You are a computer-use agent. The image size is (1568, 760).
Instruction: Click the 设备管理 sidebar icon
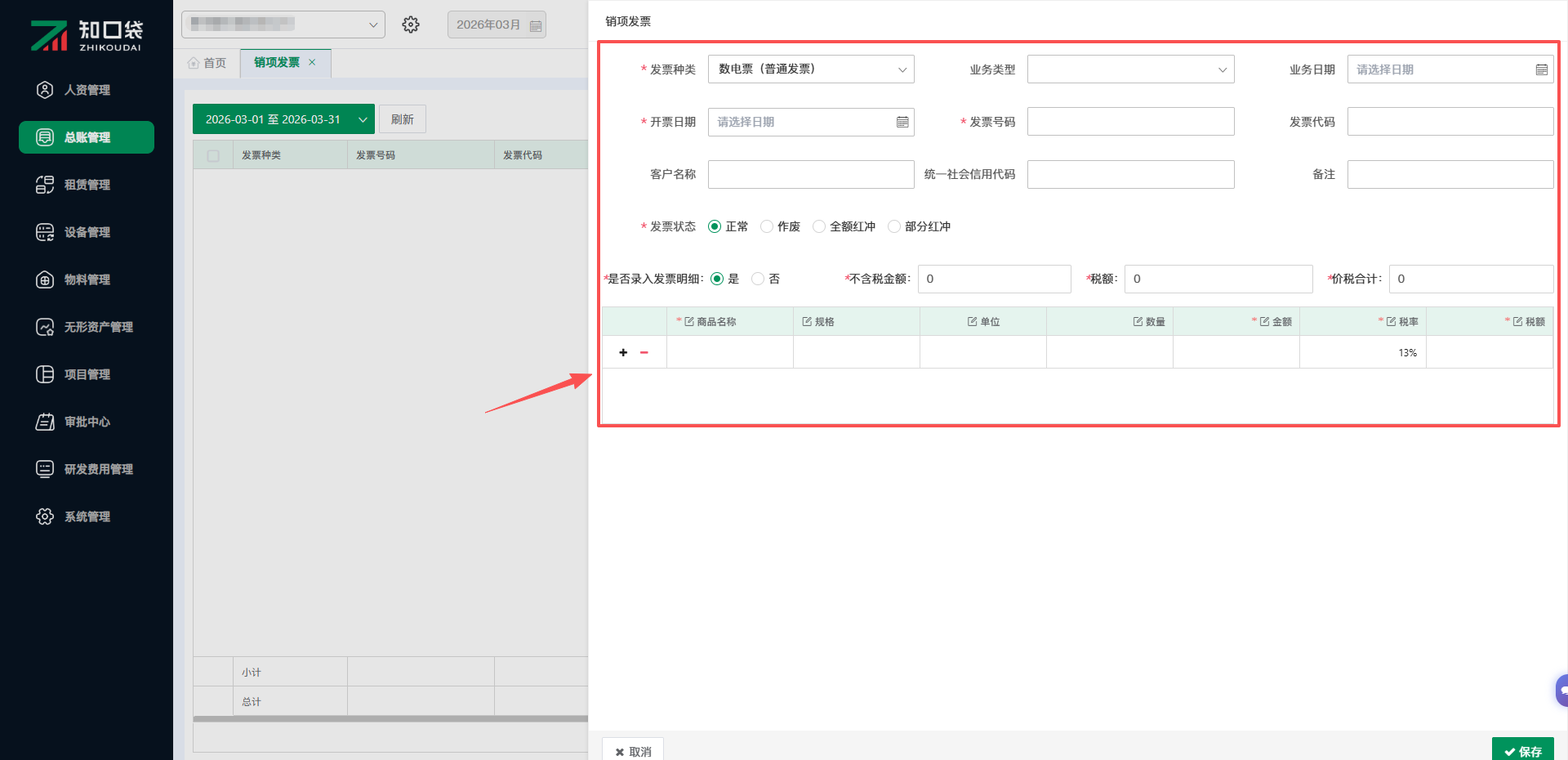(x=45, y=232)
